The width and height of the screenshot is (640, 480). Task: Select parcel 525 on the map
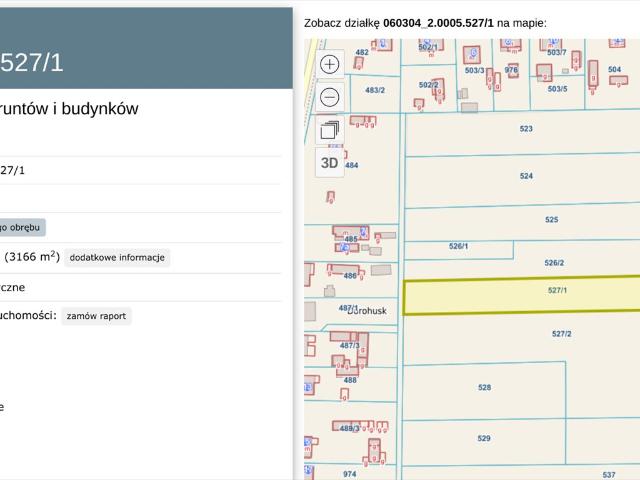(x=551, y=219)
